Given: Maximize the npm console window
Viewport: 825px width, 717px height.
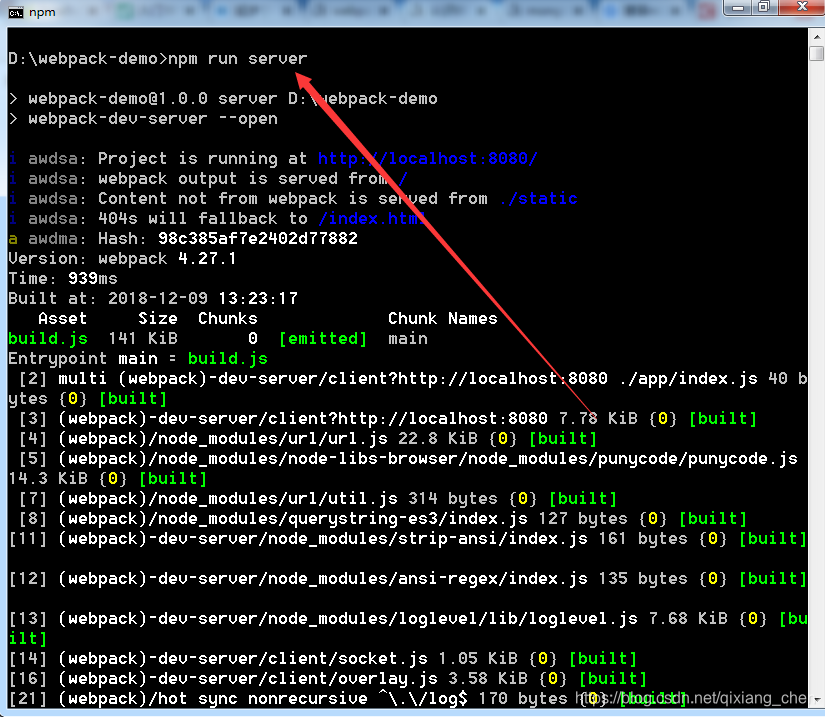Looking at the screenshot, I should pos(764,7).
